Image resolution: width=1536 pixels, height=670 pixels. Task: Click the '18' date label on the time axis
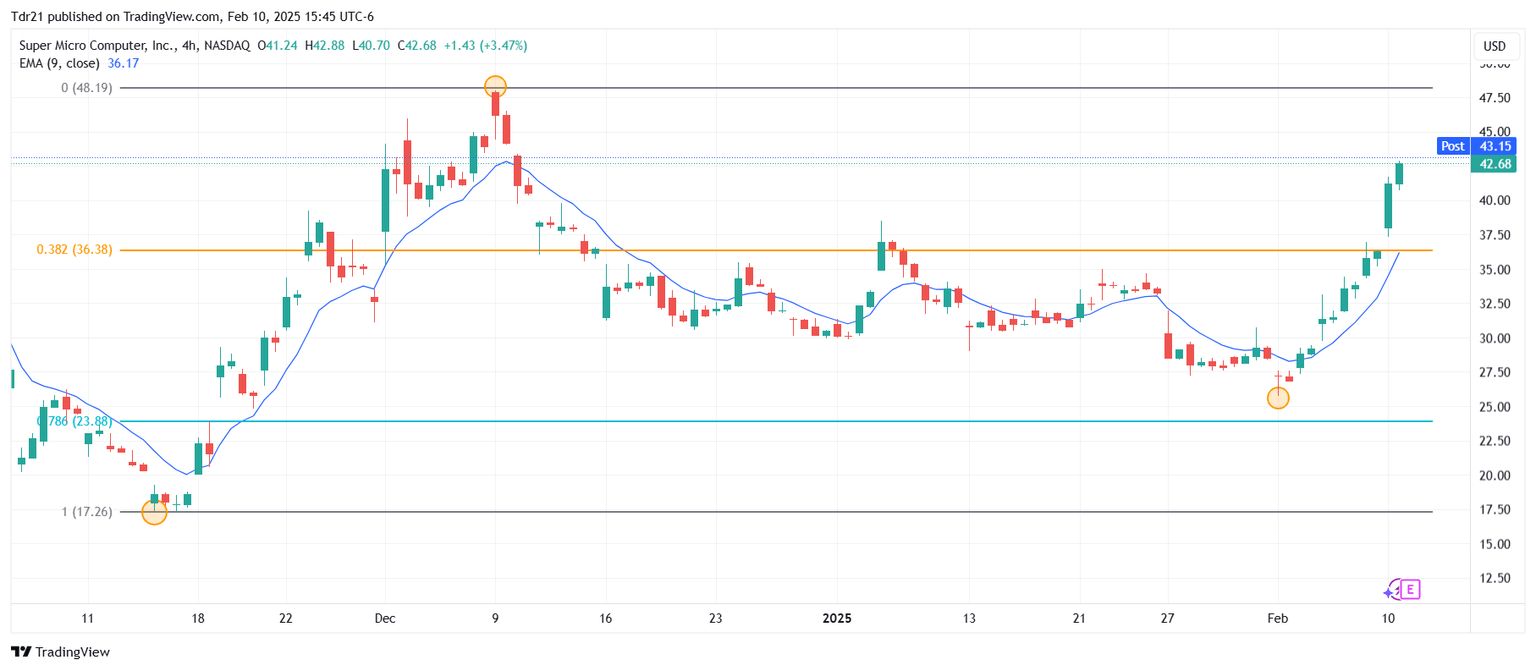pyautogui.click(x=198, y=618)
